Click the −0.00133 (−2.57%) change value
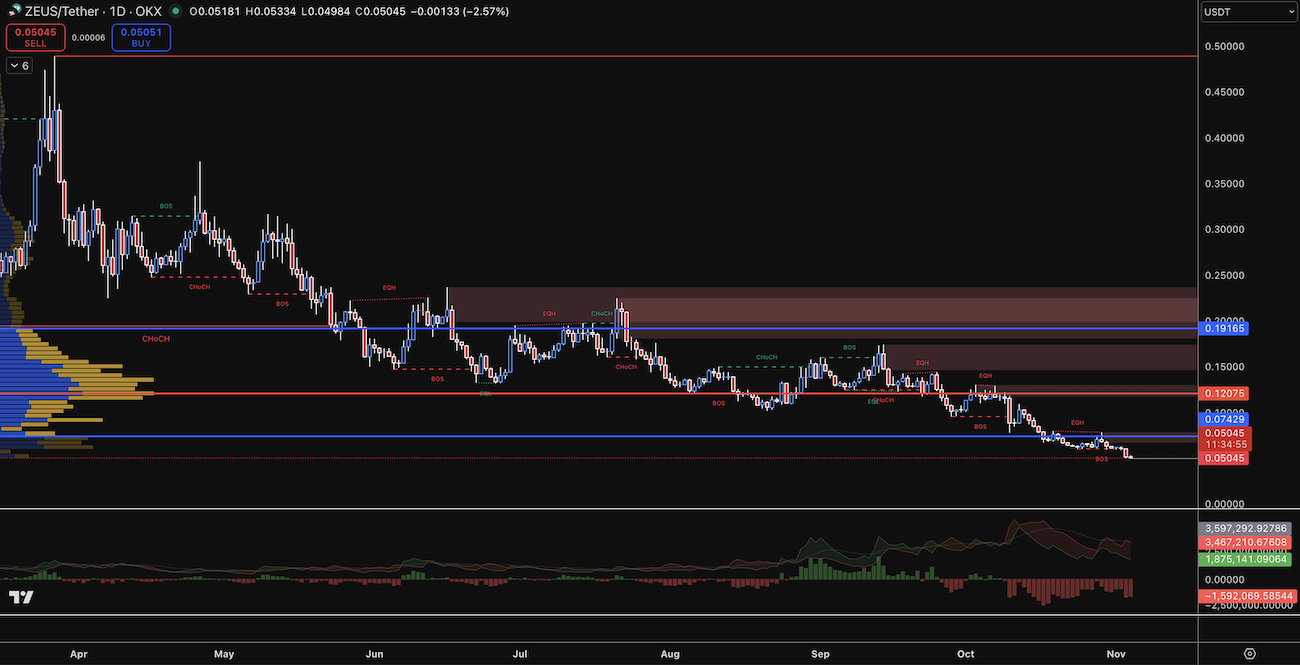This screenshot has width=1300, height=665. (459, 11)
